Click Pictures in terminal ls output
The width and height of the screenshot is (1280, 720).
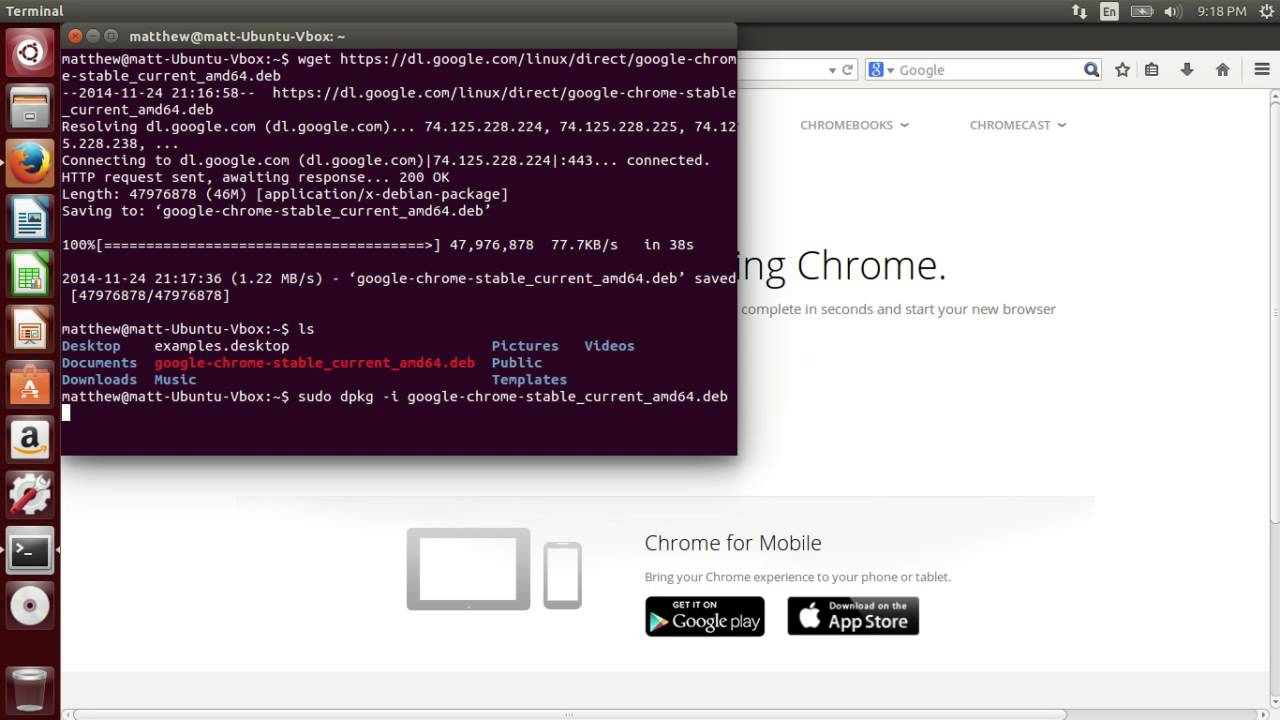pyautogui.click(x=525, y=346)
